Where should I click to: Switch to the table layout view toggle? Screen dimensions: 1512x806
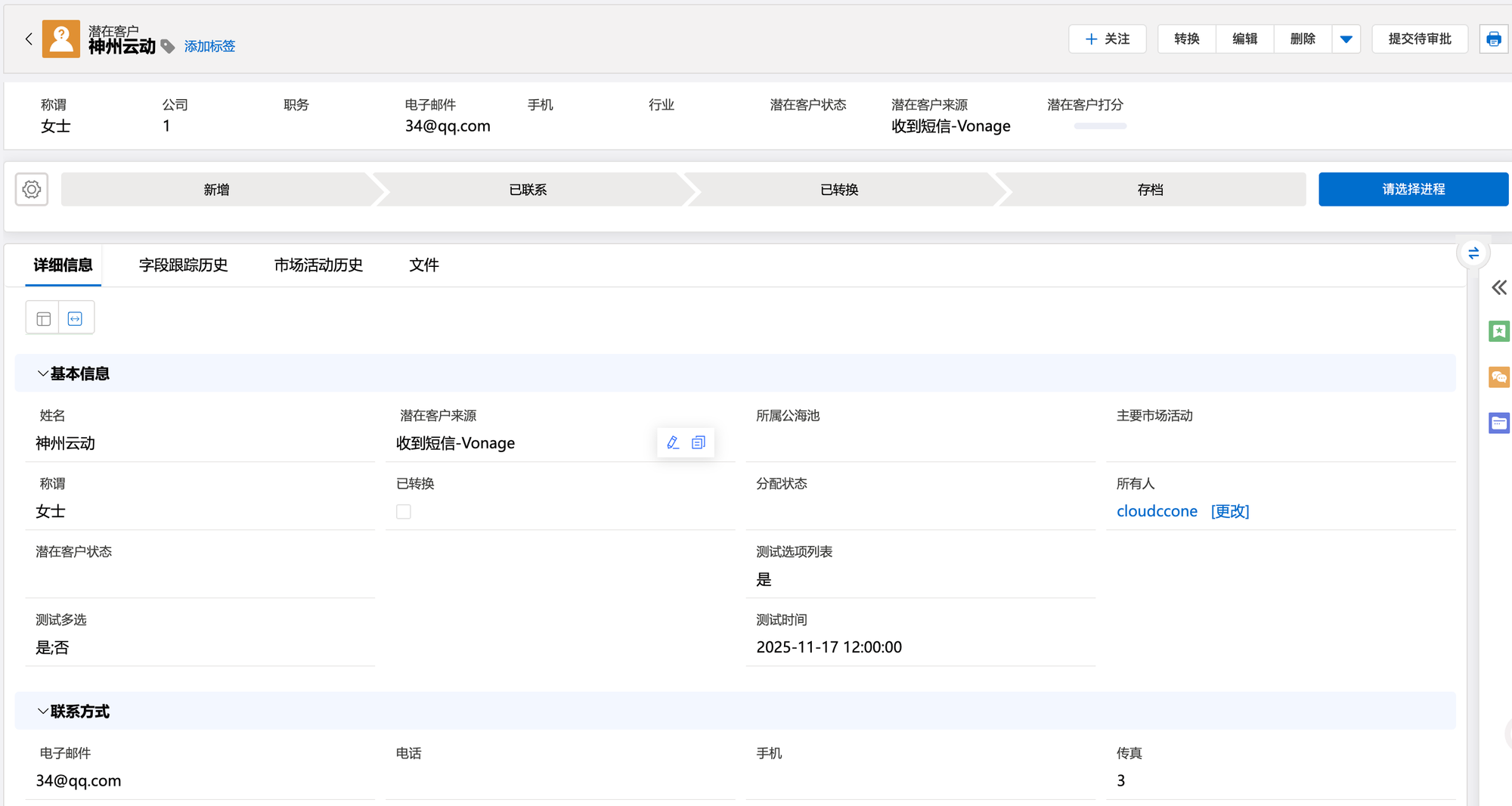point(43,318)
